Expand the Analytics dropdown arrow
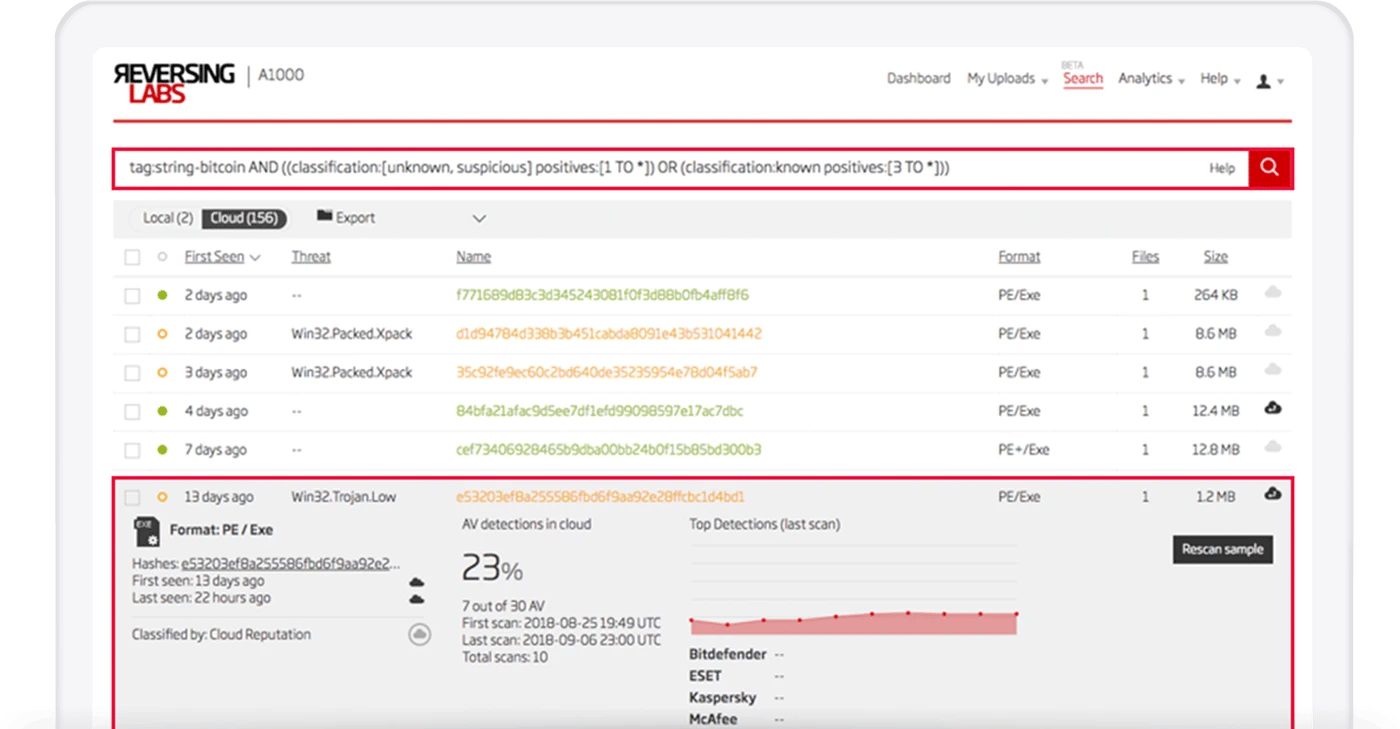The width and height of the screenshot is (1400, 729). (1181, 82)
